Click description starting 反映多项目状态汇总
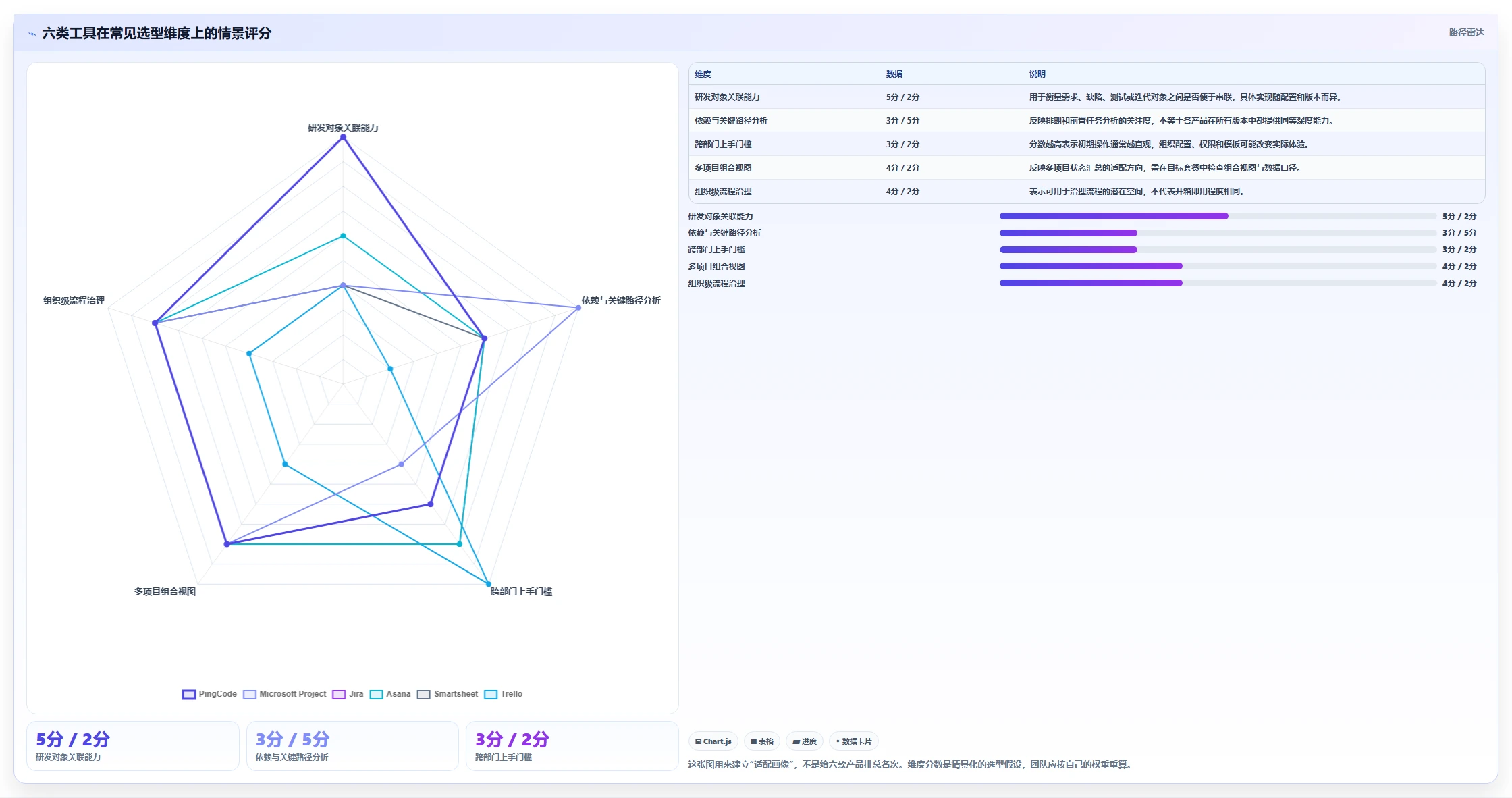The width and height of the screenshot is (1512, 798). [1166, 168]
